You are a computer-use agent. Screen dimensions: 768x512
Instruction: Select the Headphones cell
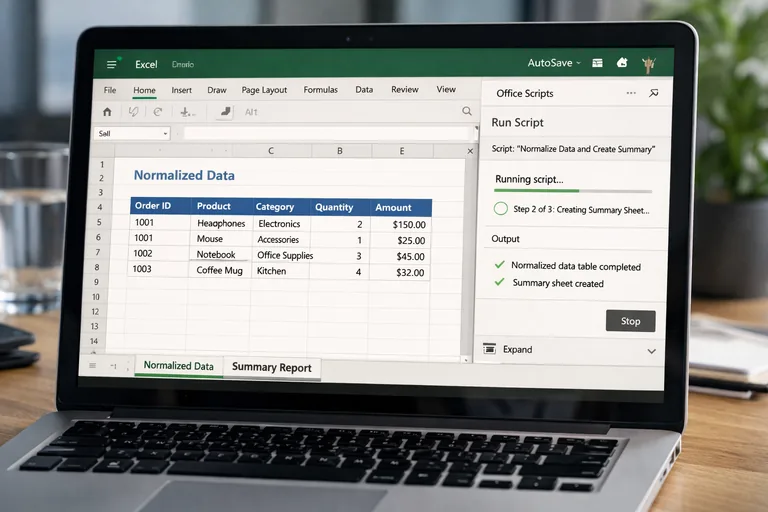click(221, 223)
